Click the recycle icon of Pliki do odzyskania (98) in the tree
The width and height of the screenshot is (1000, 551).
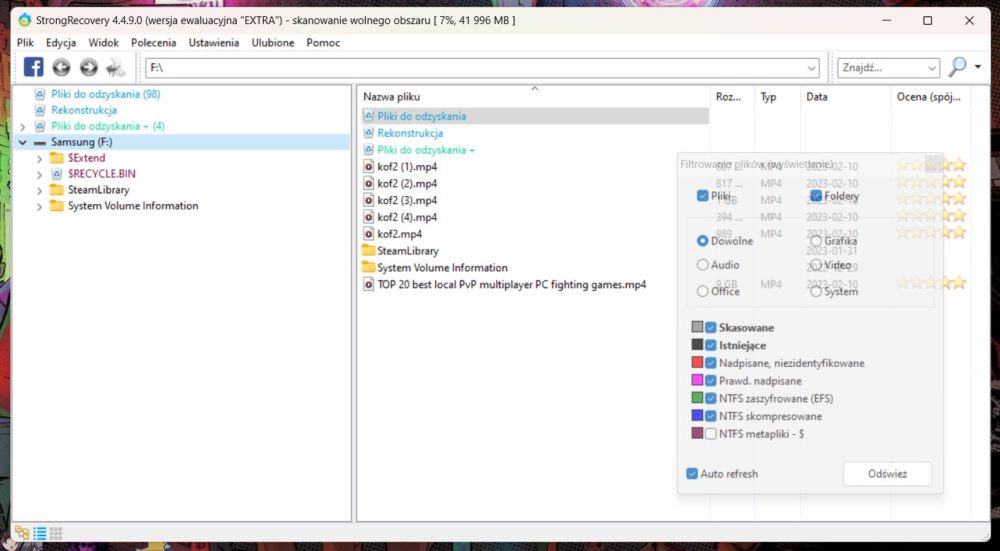pyautogui.click(x=40, y=94)
